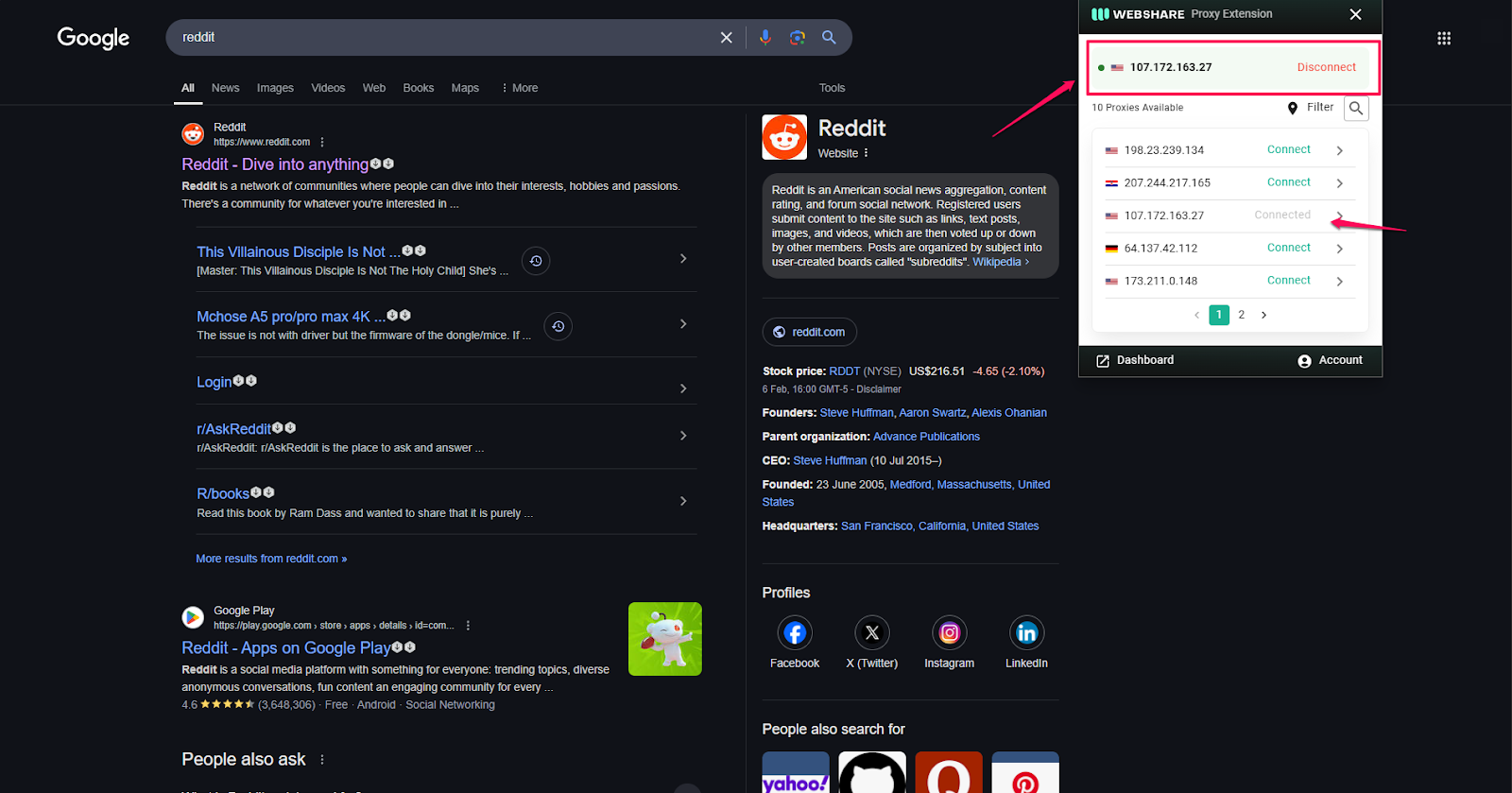
Task: Clear the search box text
Action: 726,38
